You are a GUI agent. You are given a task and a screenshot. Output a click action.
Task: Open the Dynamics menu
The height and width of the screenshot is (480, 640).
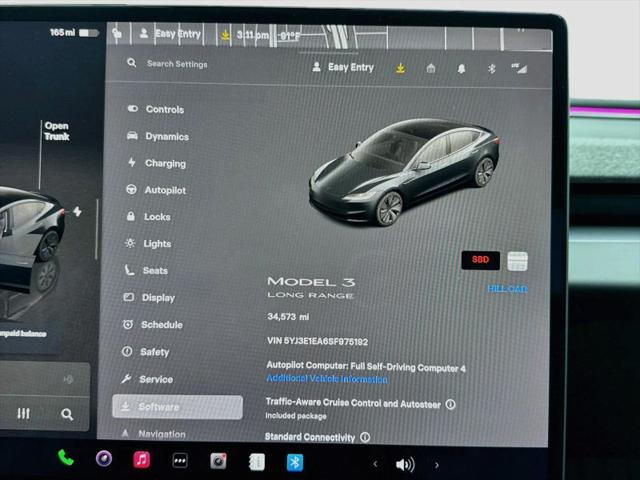coord(158,136)
